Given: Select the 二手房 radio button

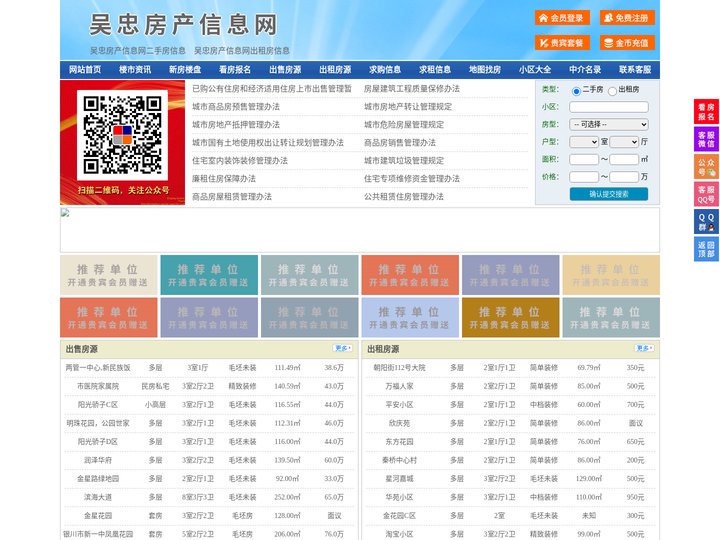Looking at the screenshot, I should pyautogui.click(x=576, y=91).
